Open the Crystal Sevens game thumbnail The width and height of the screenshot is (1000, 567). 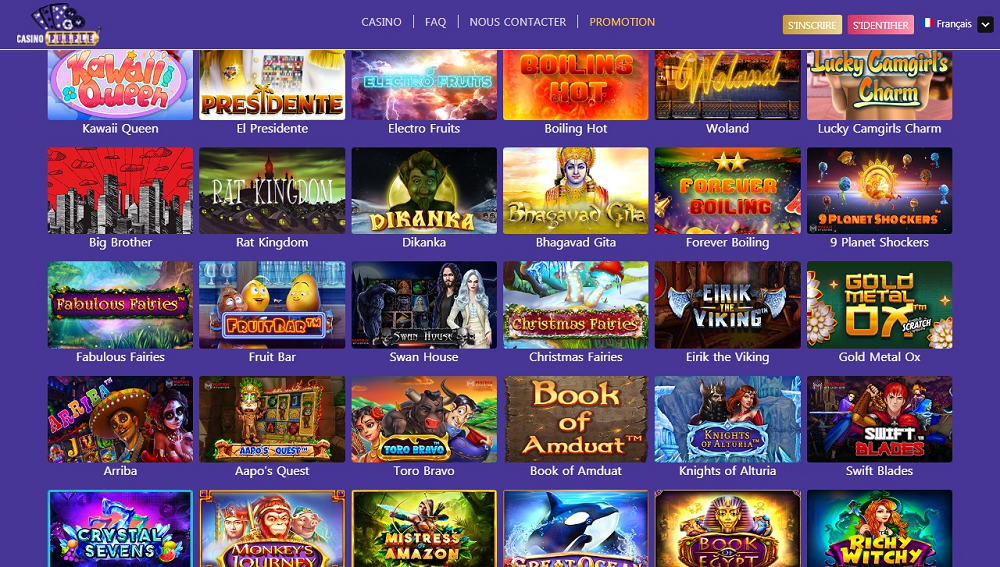(121, 528)
